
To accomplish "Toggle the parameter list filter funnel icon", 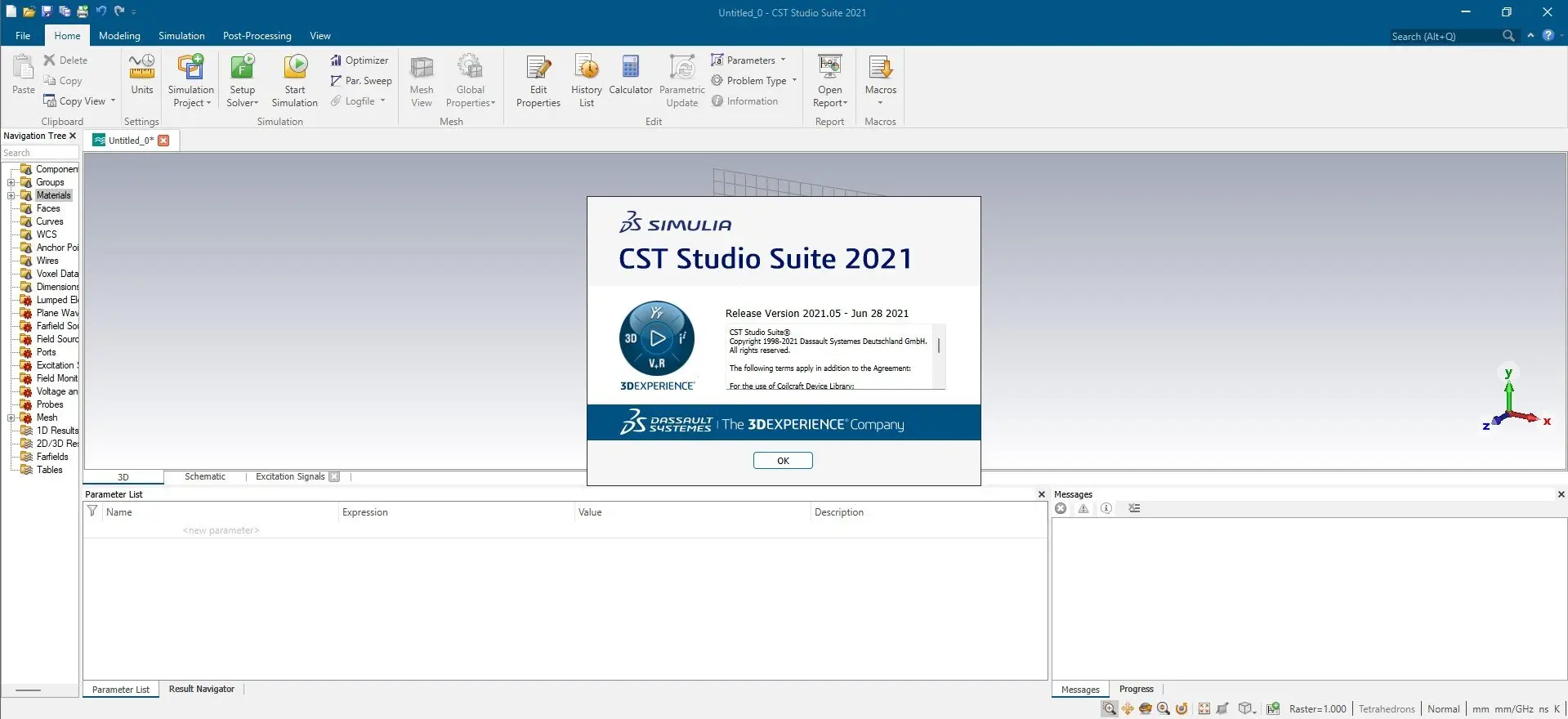I will (x=92, y=511).
